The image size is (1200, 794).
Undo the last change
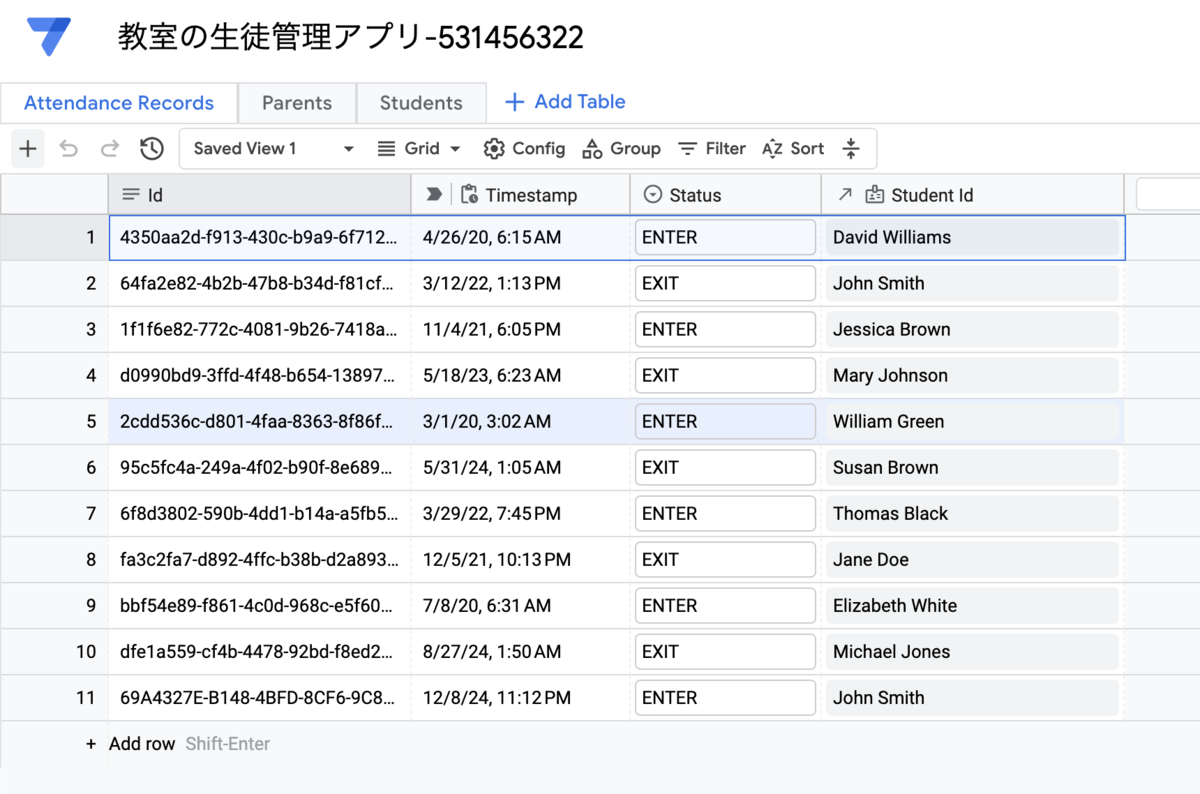tap(68, 149)
